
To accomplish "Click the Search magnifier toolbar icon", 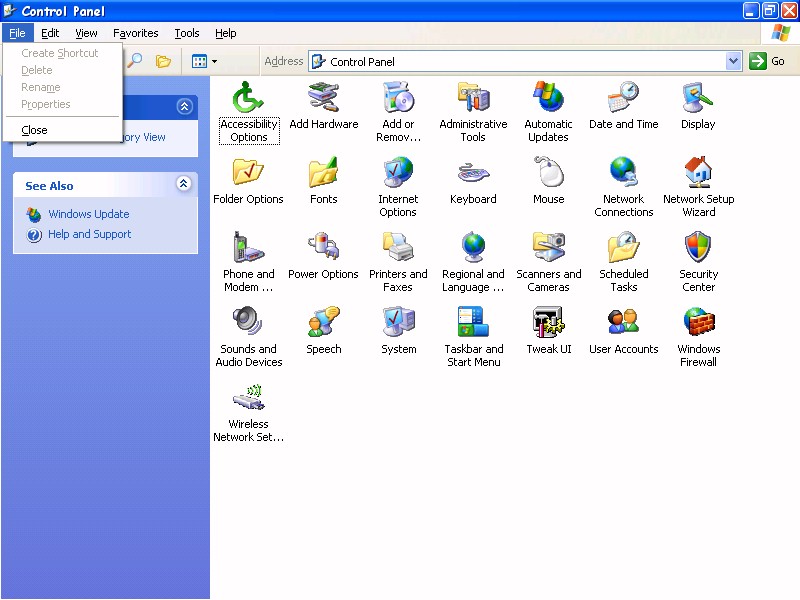I will coord(135,61).
